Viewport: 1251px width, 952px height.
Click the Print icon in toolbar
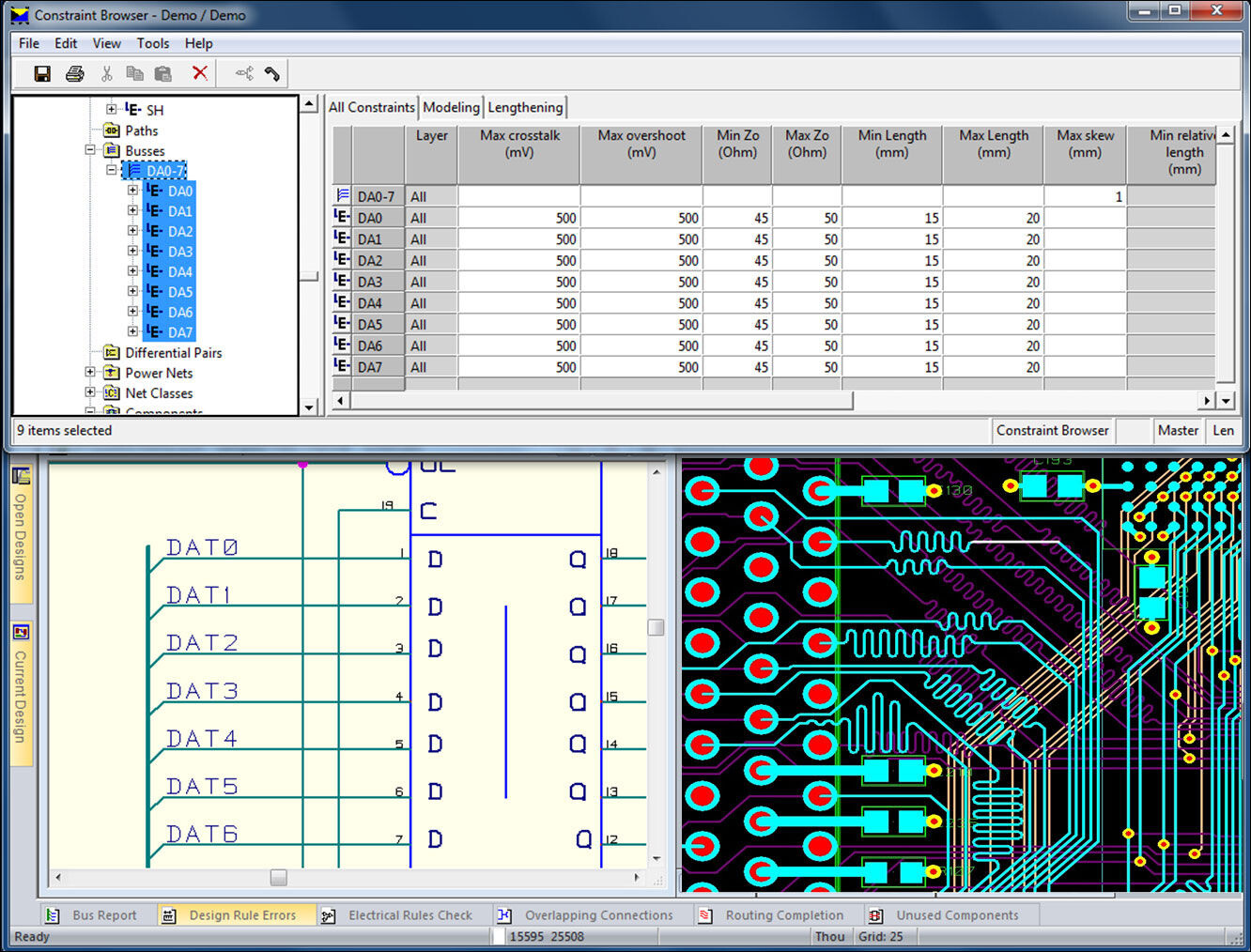click(75, 73)
